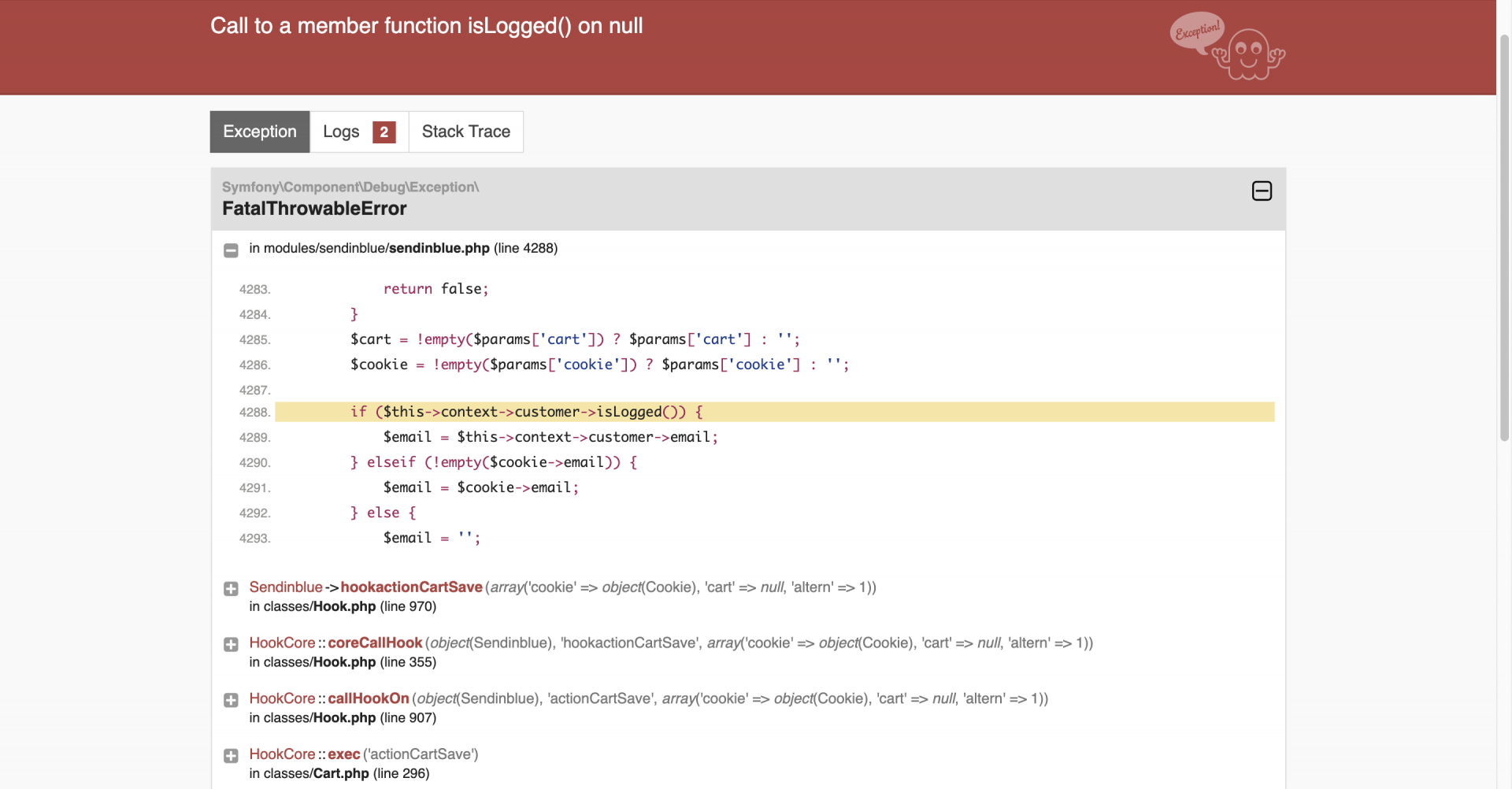Image resolution: width=1512 pixels, height=789 pixels.
Task: Click the vertical page scrollbar thumb
Action: [1504, 236]
